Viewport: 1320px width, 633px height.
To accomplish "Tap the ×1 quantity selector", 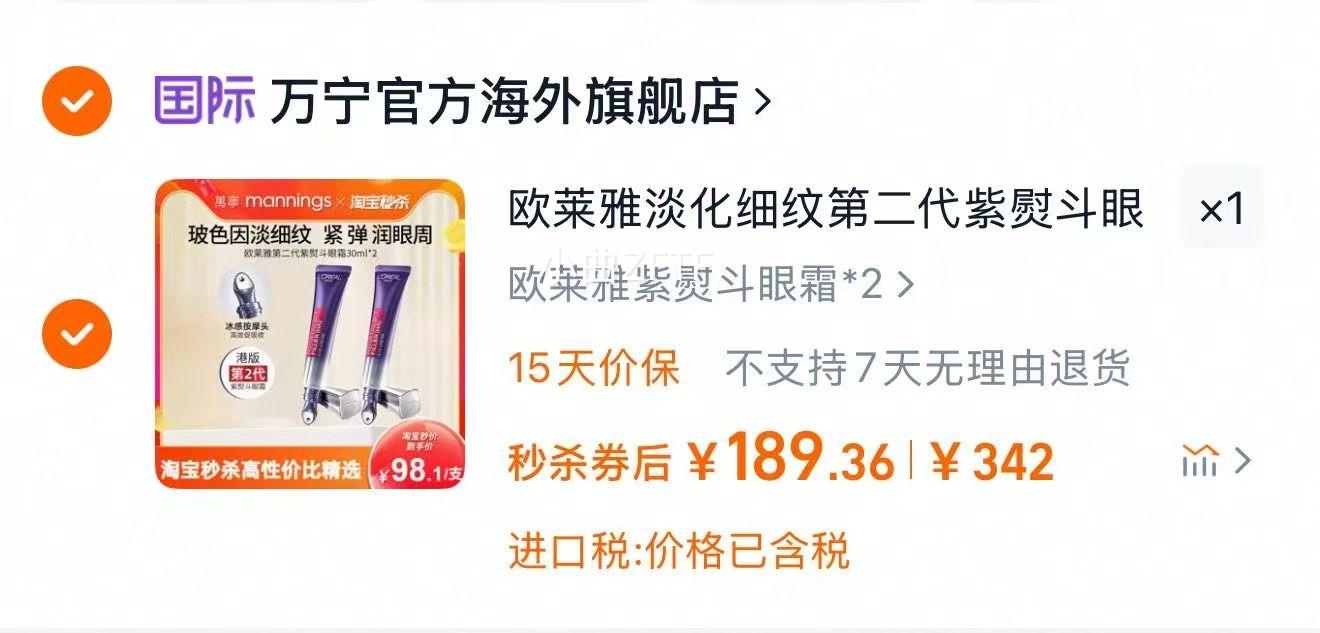I will pos(1221,208).
